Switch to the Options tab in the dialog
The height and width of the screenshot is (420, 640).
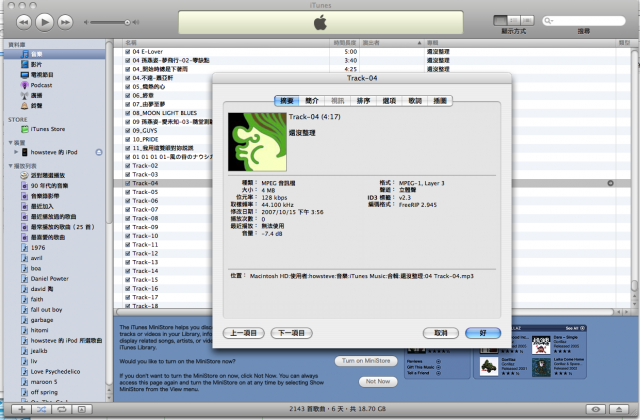point(389,101)
